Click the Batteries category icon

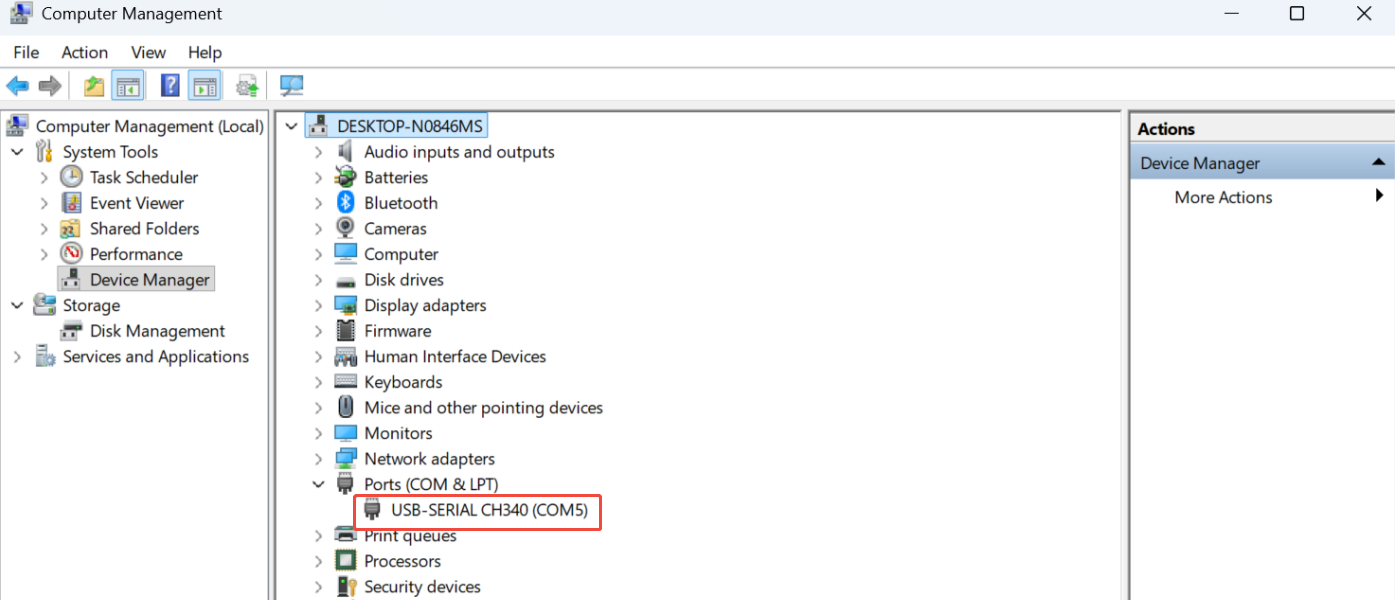tap(346, 177)
